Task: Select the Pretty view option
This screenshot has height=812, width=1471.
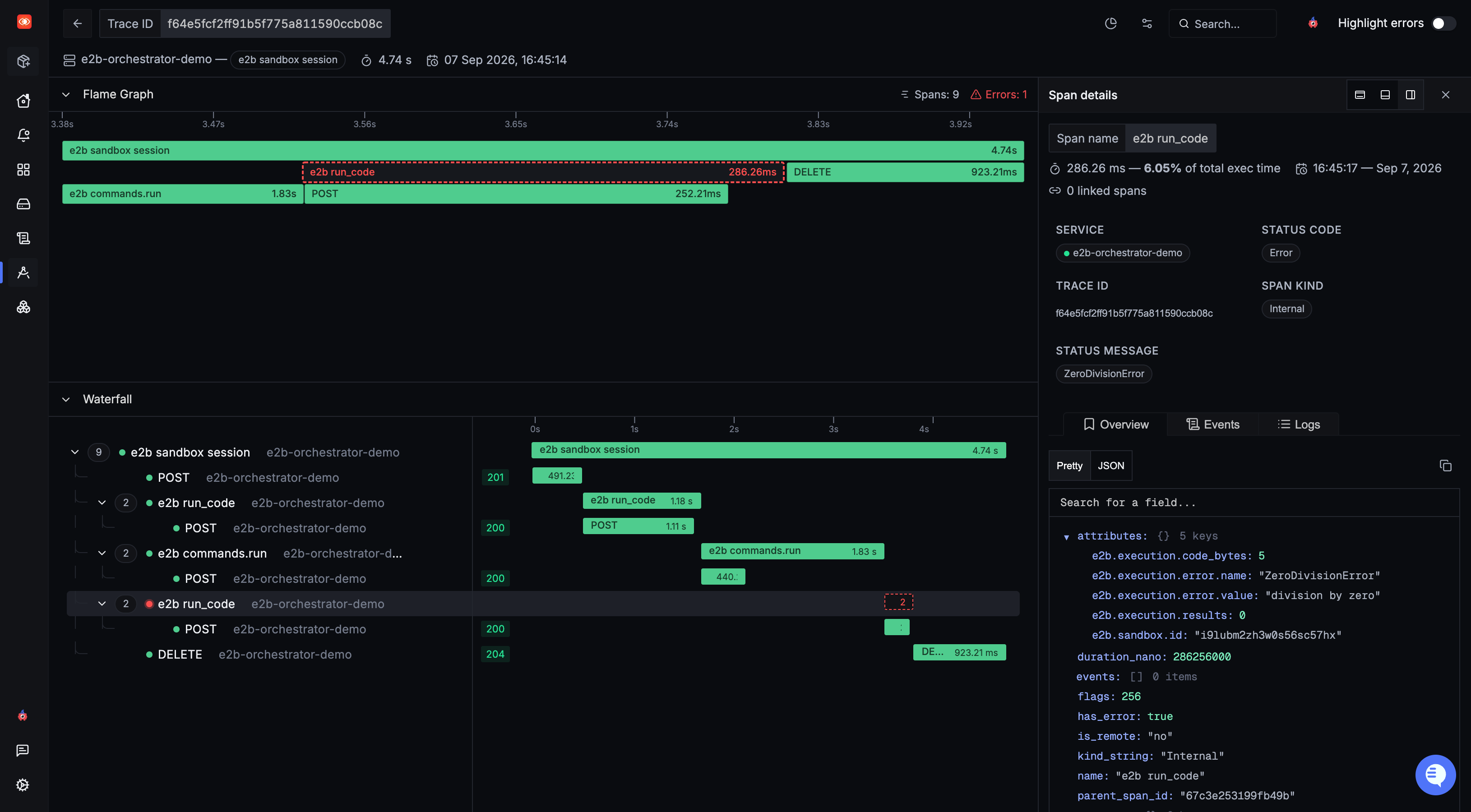Action: point(1069,466)
